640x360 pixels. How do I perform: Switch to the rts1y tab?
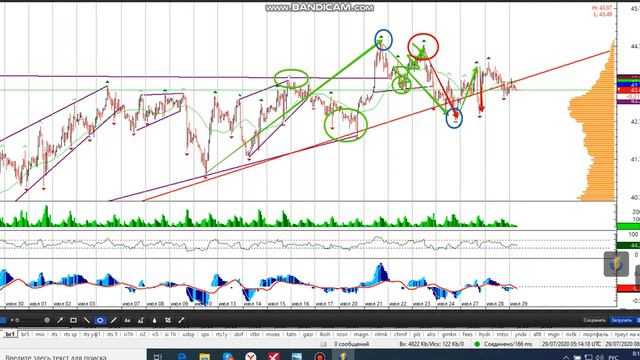pyautogui.click(x=222, y=334)
